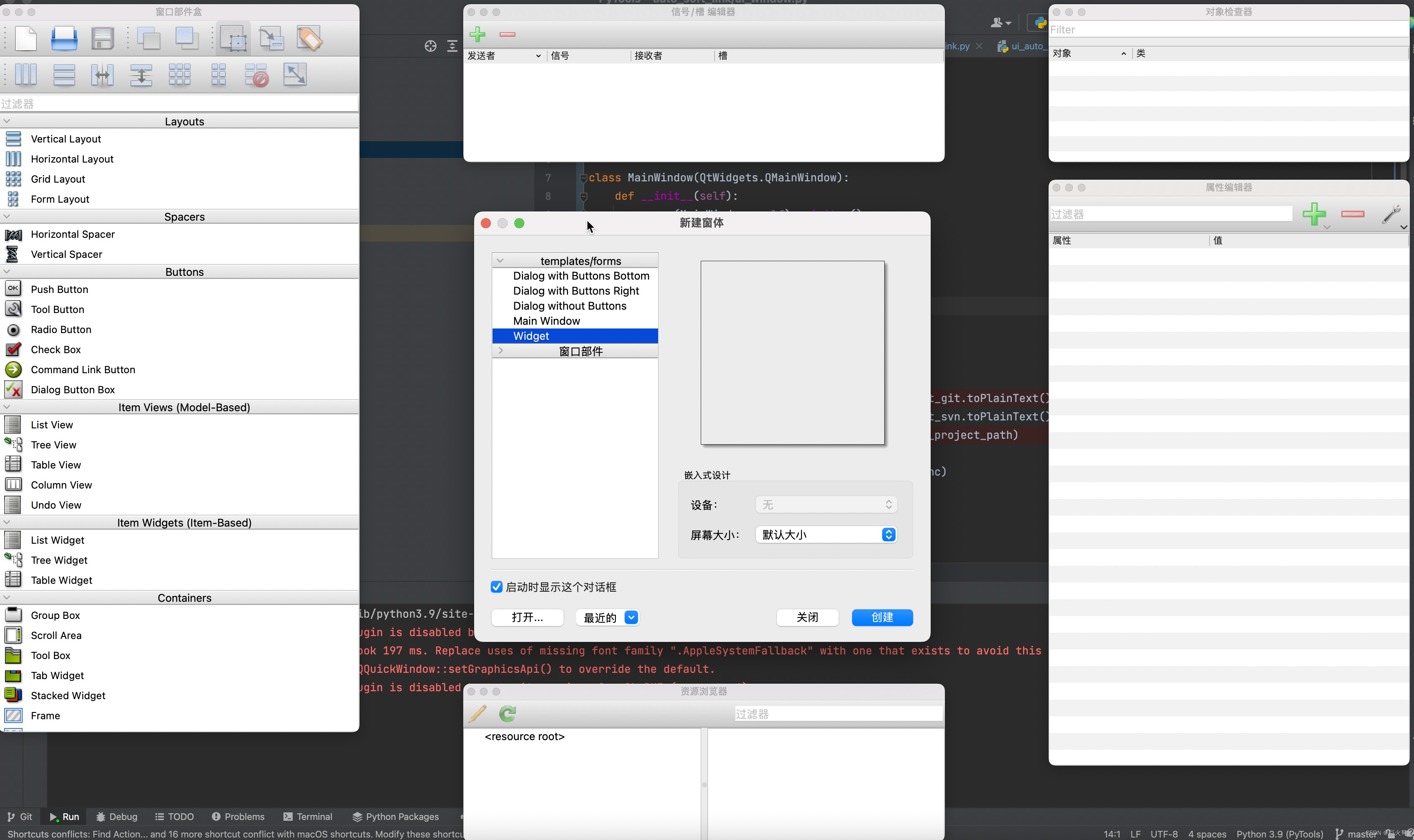This screenshot has height=840, width=1414.
Task: Click the Break Layout icon
Action: [257, 75]
